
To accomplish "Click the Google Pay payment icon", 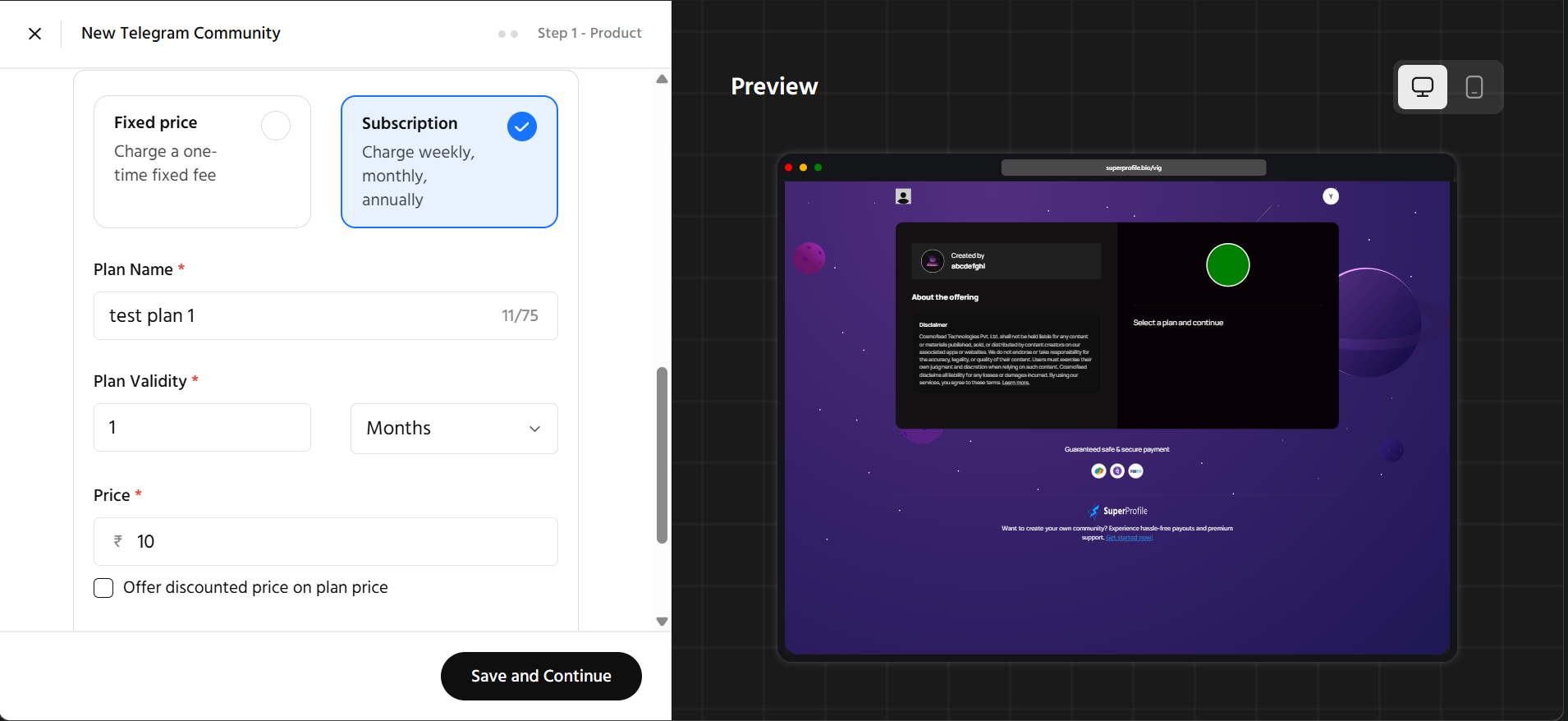I will coord(1098,471).
